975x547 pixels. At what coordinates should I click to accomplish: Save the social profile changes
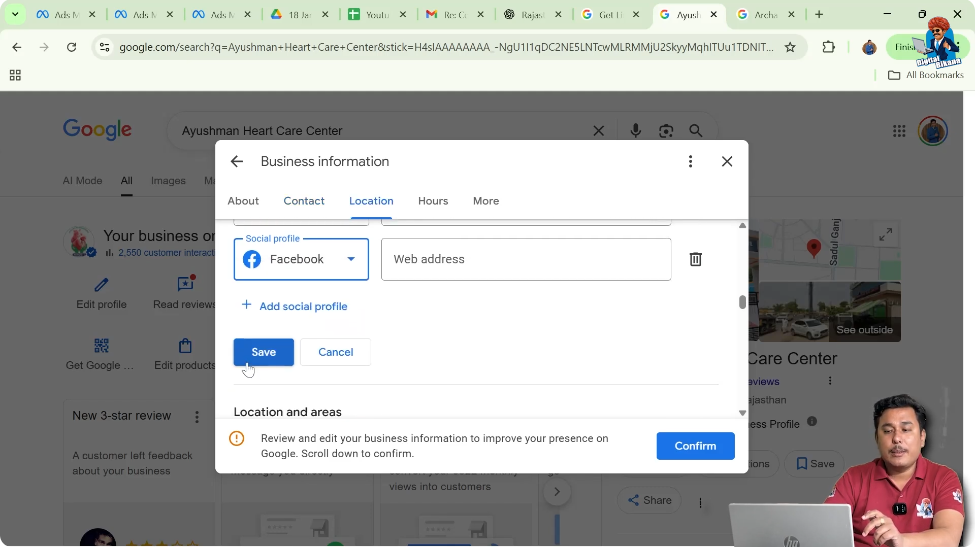264,352
